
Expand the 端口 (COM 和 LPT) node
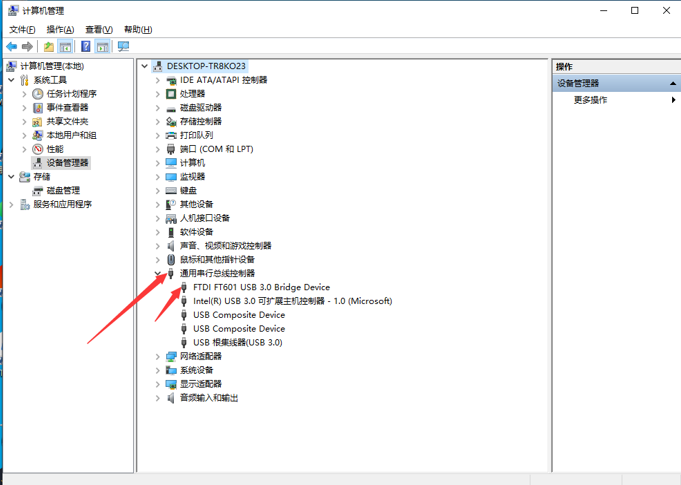pos(158,149)
